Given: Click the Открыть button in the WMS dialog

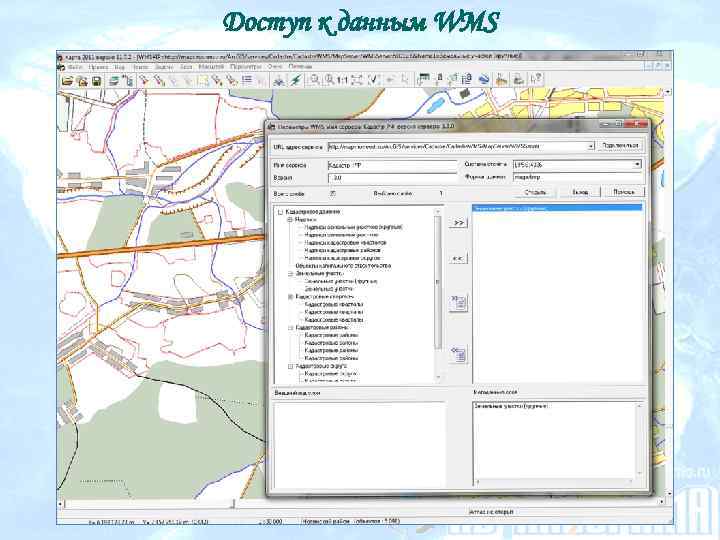Looking at the screenshot, I should pyautogui.click(x=535, y=192).
